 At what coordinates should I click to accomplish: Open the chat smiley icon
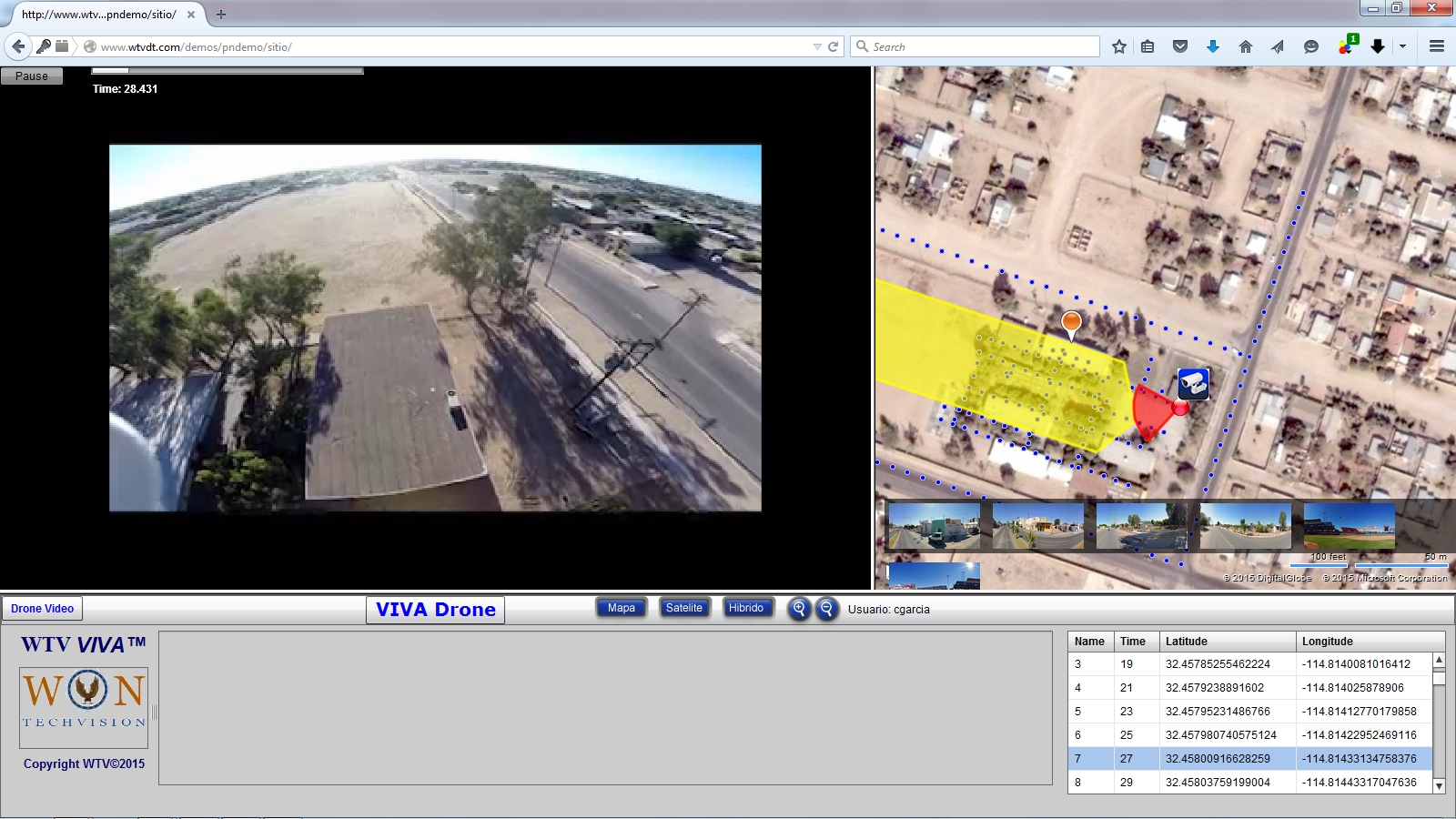pyautogui.click(x=1311, y=46)
